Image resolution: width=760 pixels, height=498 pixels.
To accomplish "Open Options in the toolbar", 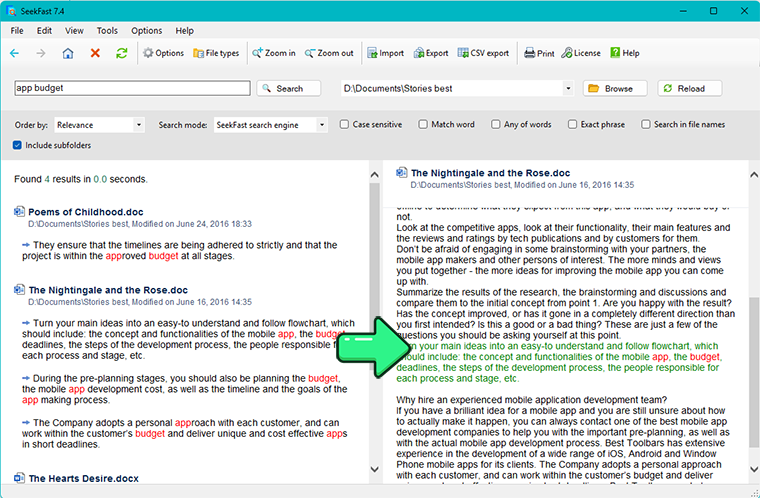I will [163, 53].
